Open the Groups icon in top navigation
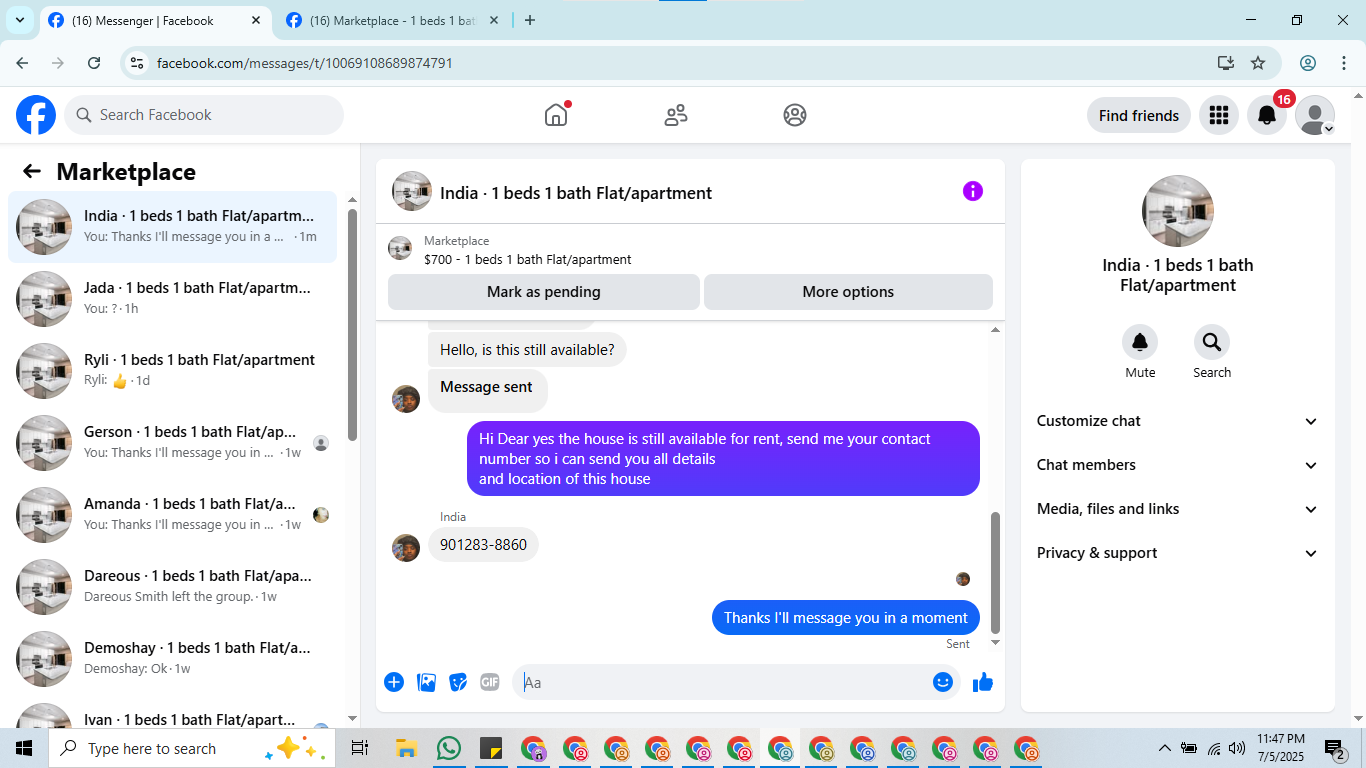The height and width of the screenshot is (768, 1366). coord(795,115)
